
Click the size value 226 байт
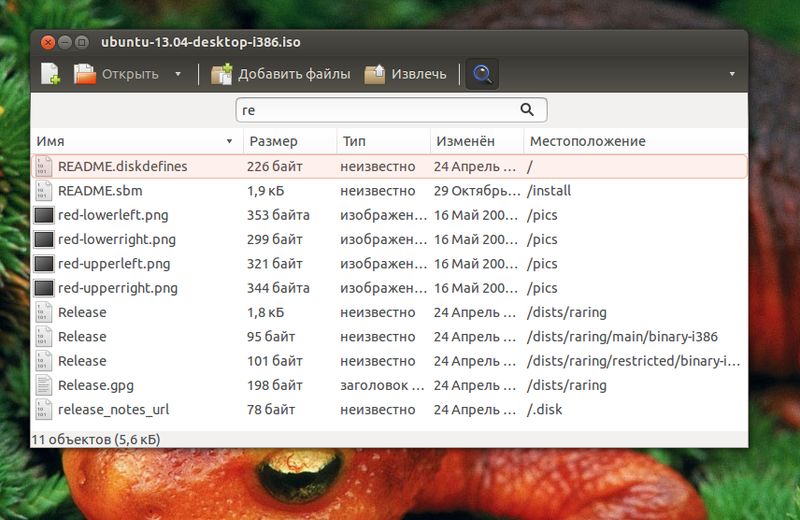[x=274, y=166]
